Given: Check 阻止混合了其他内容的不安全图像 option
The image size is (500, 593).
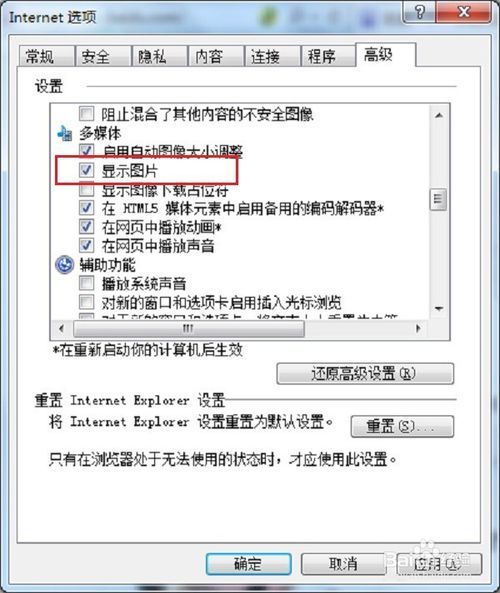Looking at the screenshot, I should click(x=86, y=113).
